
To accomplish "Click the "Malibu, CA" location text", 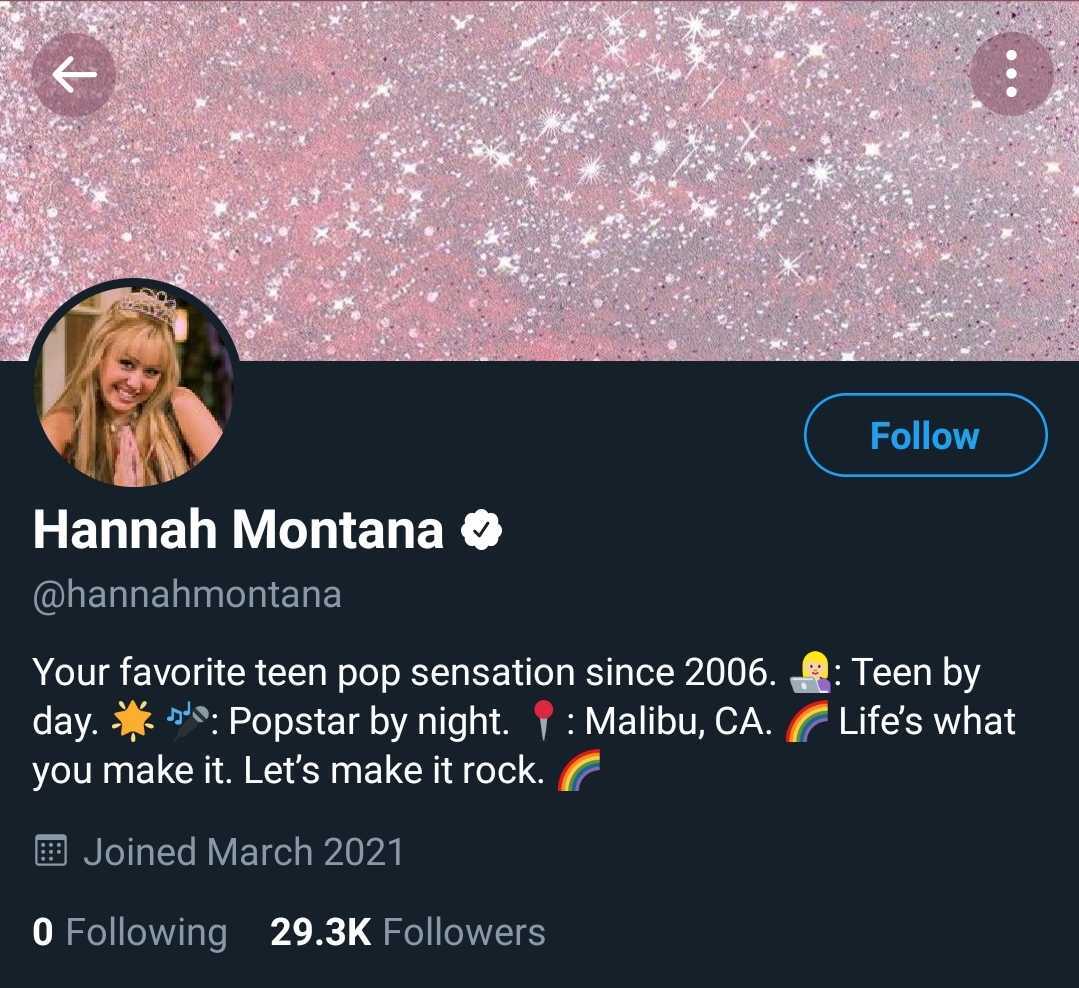I will pyautogui.click(x=678, y=722).
